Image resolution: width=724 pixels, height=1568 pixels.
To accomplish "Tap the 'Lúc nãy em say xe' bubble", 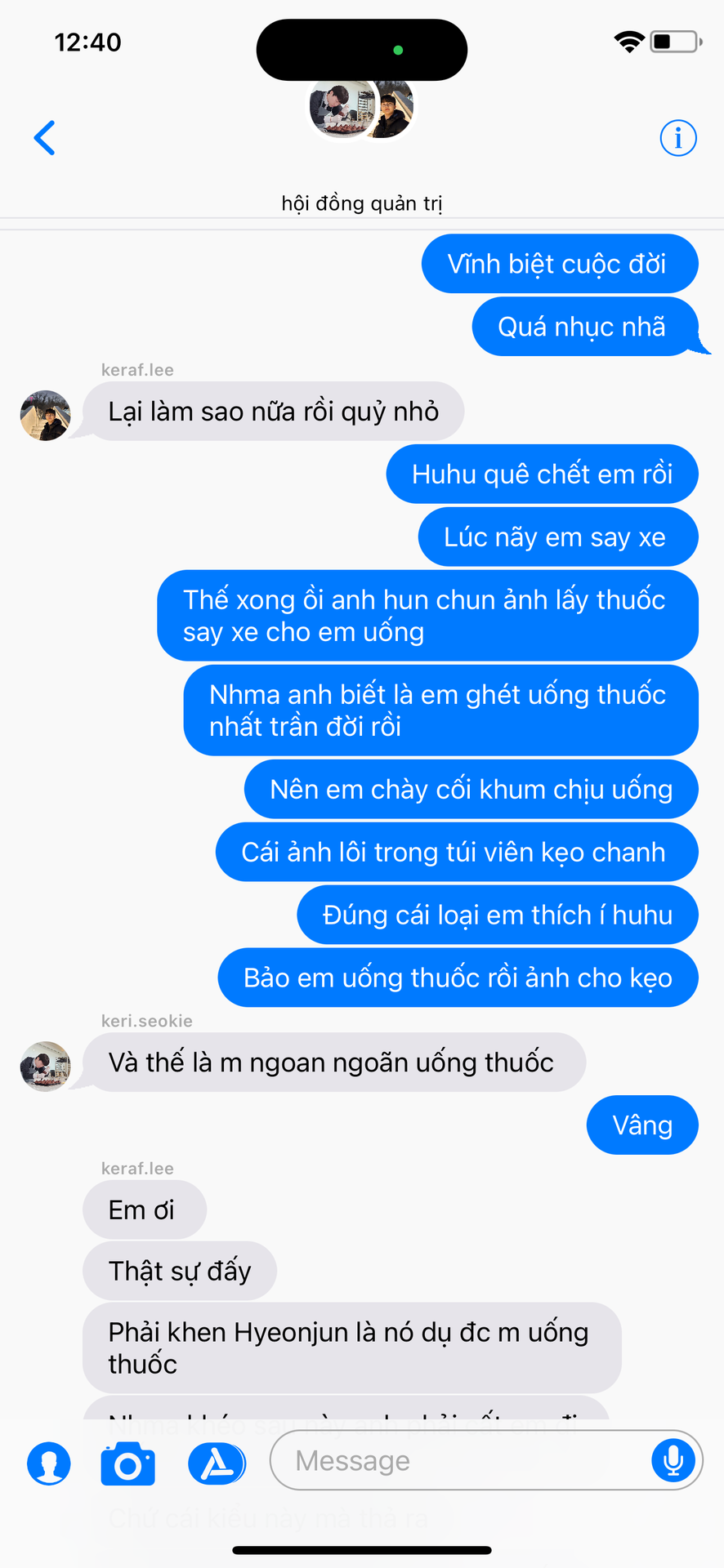I will pos(558,537).
